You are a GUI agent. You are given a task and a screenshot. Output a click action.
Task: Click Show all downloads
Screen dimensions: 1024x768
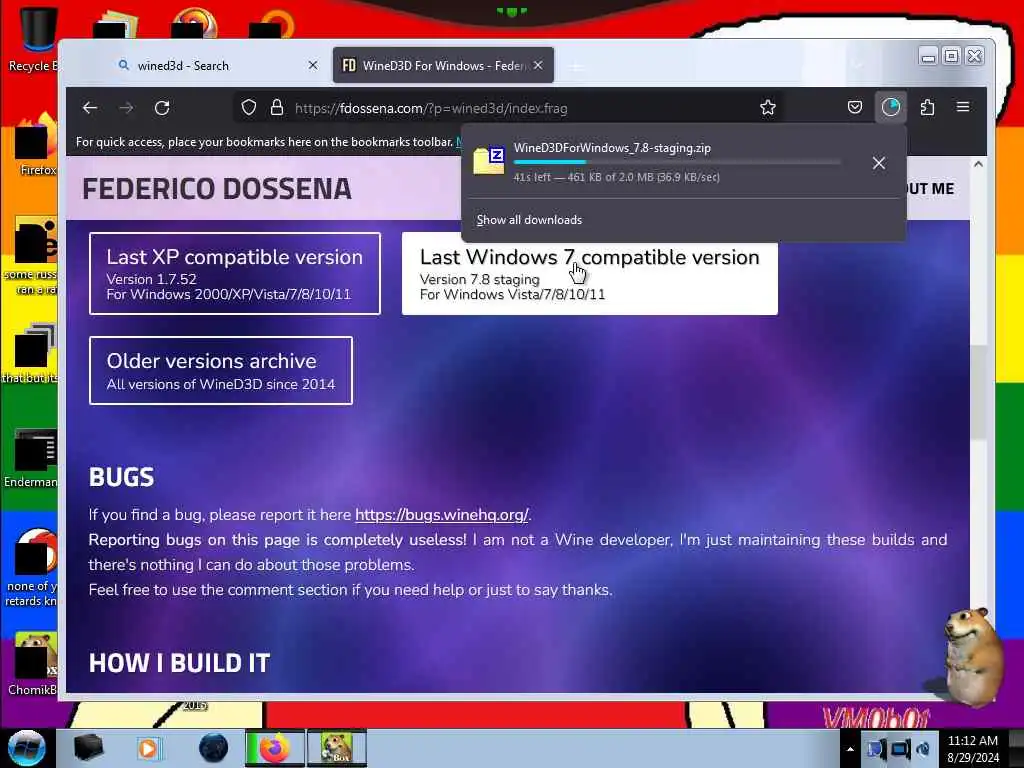(529, 220)
